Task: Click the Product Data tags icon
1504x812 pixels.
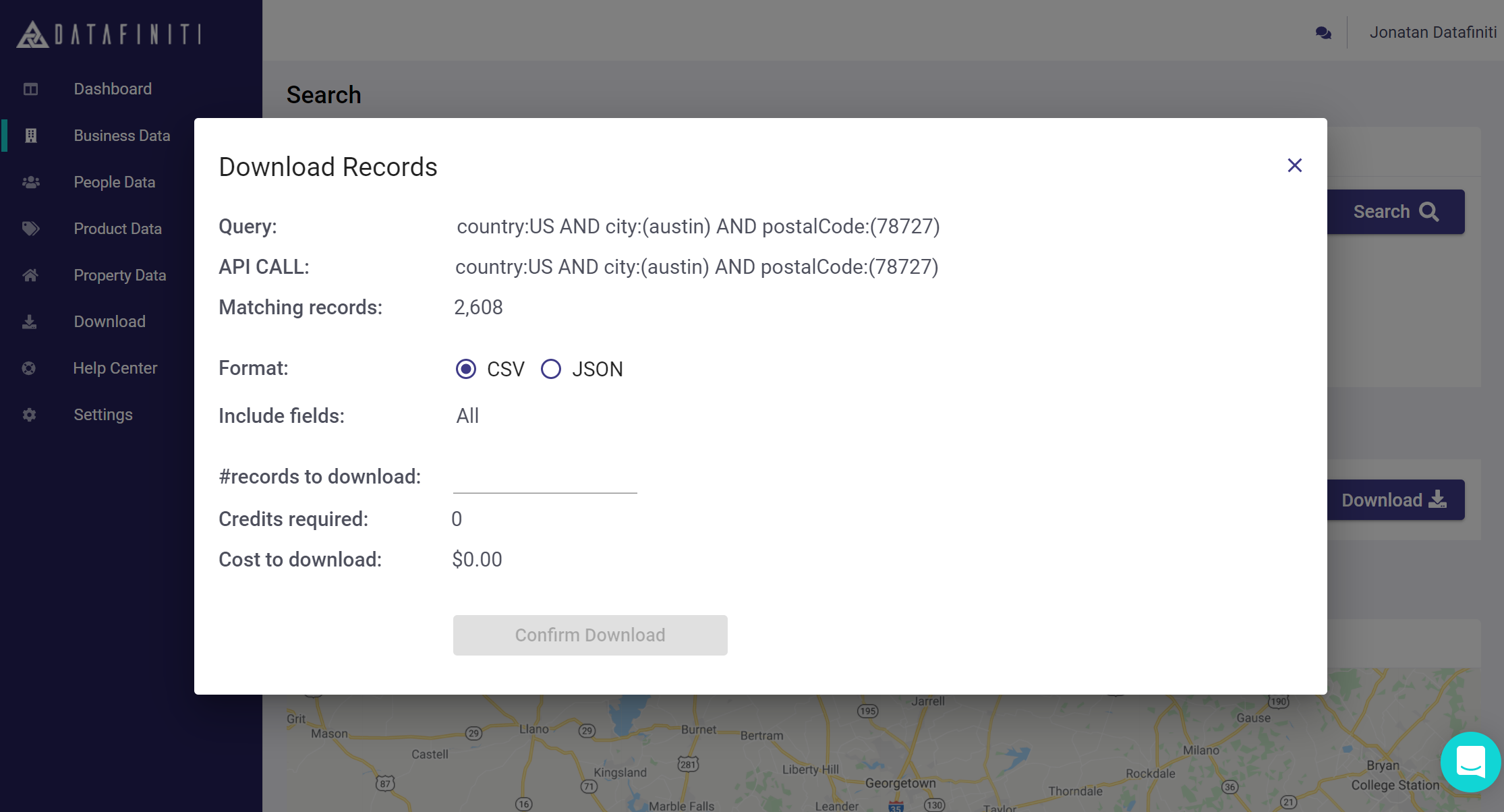Action: click(30, 229)
